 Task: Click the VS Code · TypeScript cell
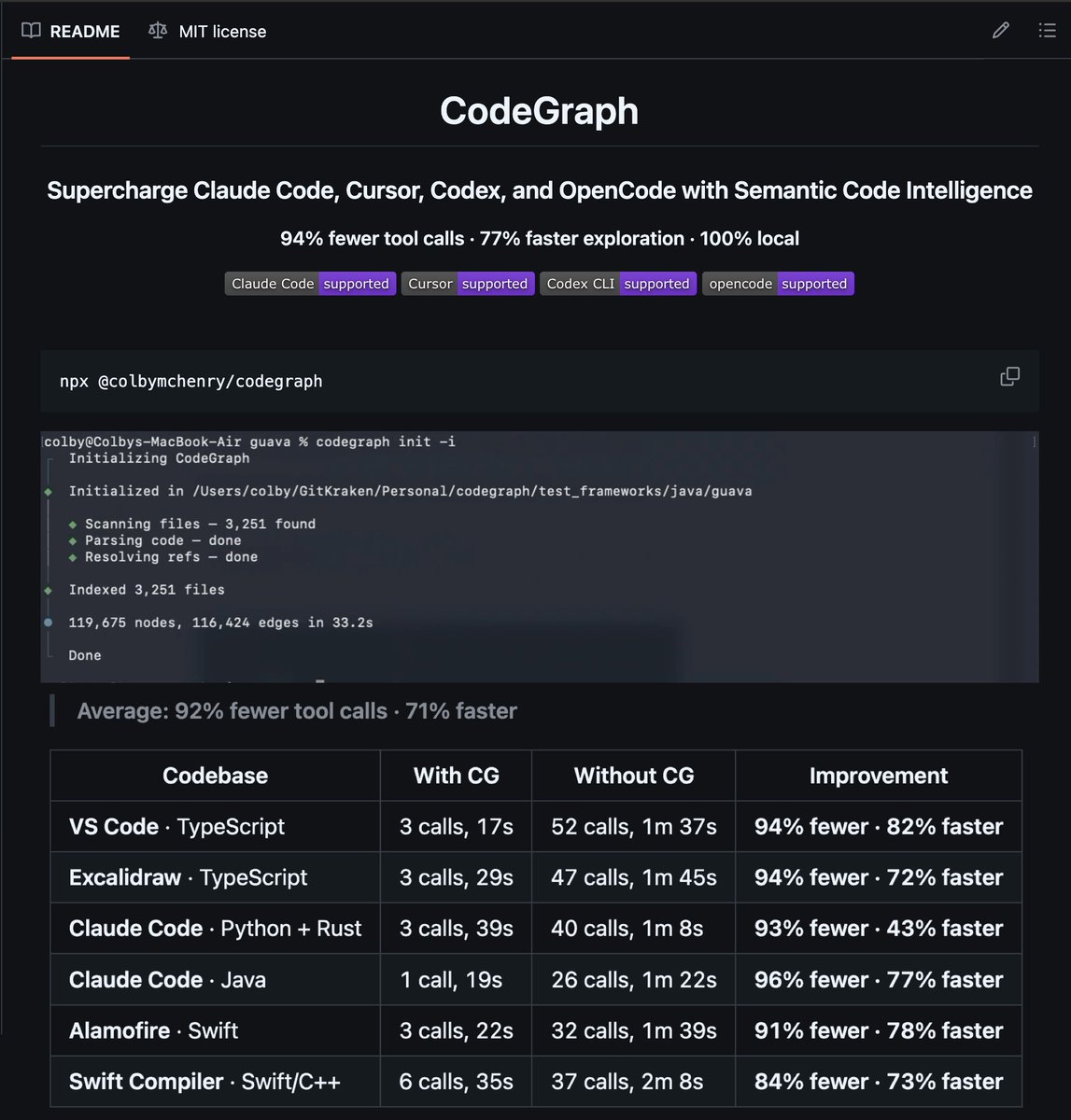pyautogui.click(x=215, y=827)
